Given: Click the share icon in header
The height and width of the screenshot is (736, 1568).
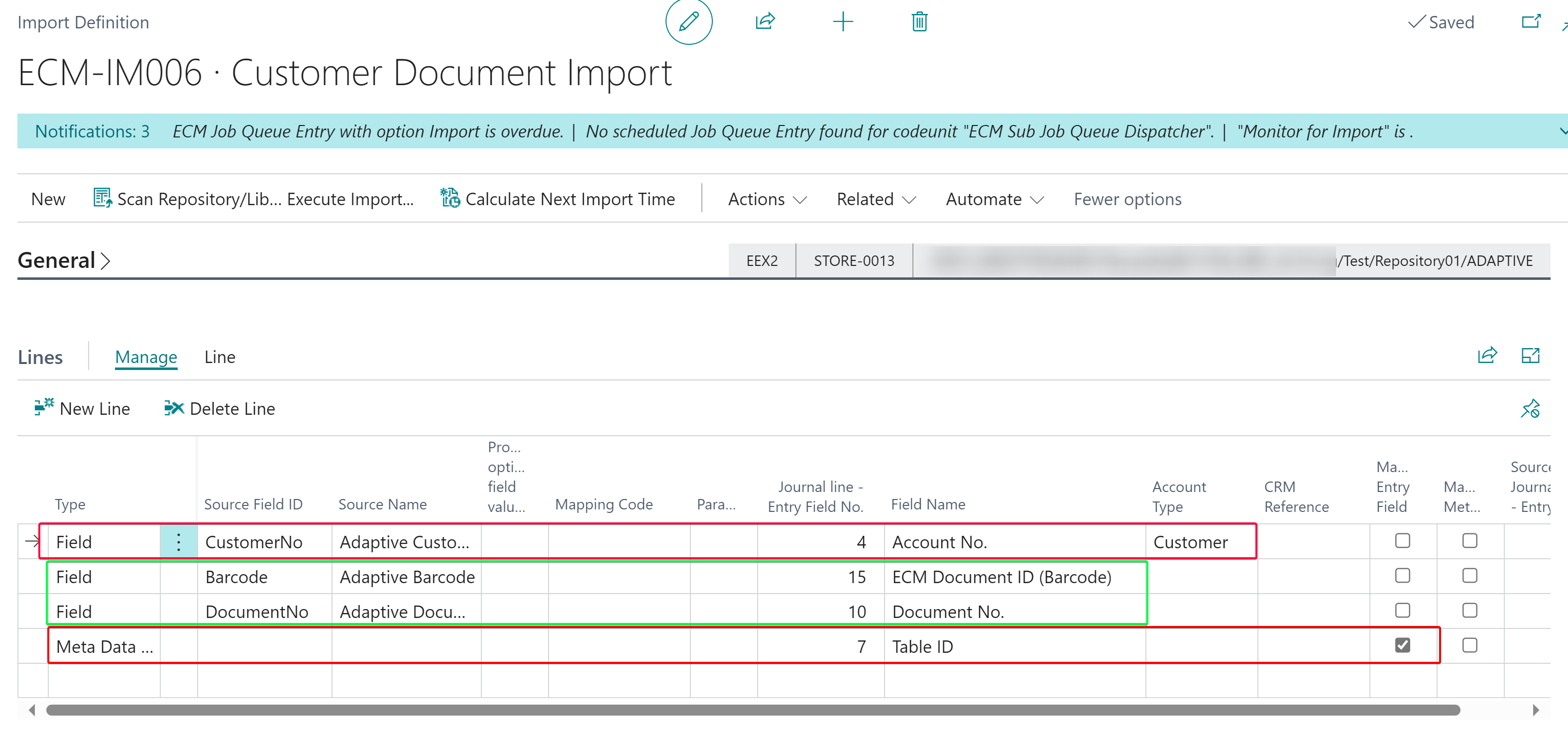Looking at the screenshot, I should (x=765, y=22).
